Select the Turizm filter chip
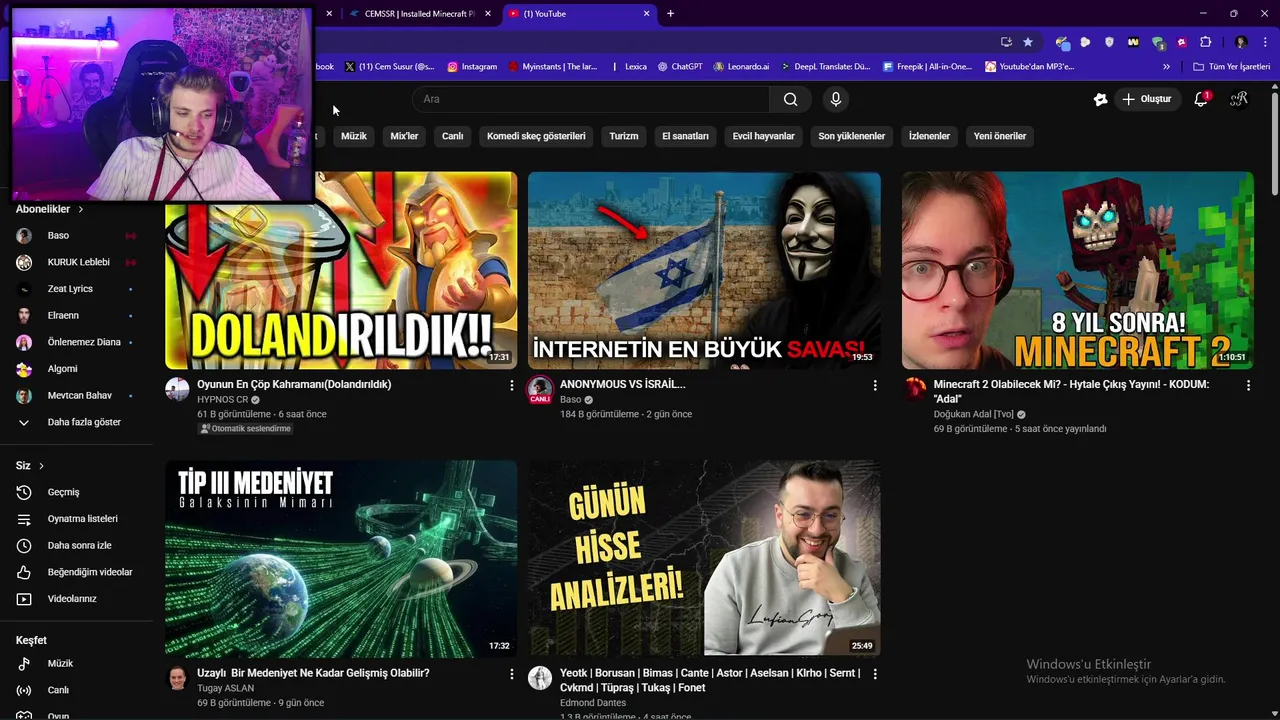This screenshot has height=720, width=1280. 624,136
